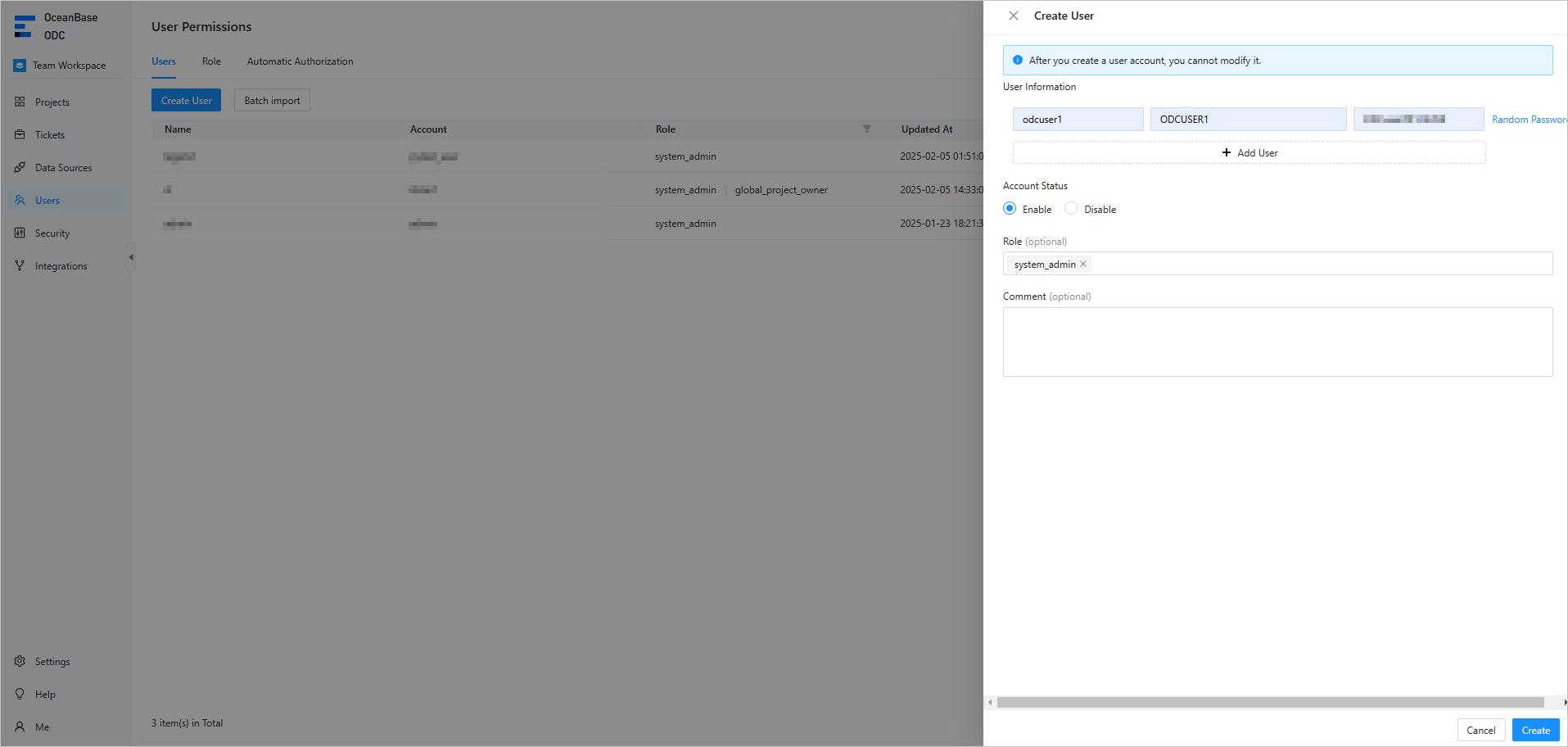Select the Enable account status option
The image size is (1568, 747).
tap(1010, 209)
